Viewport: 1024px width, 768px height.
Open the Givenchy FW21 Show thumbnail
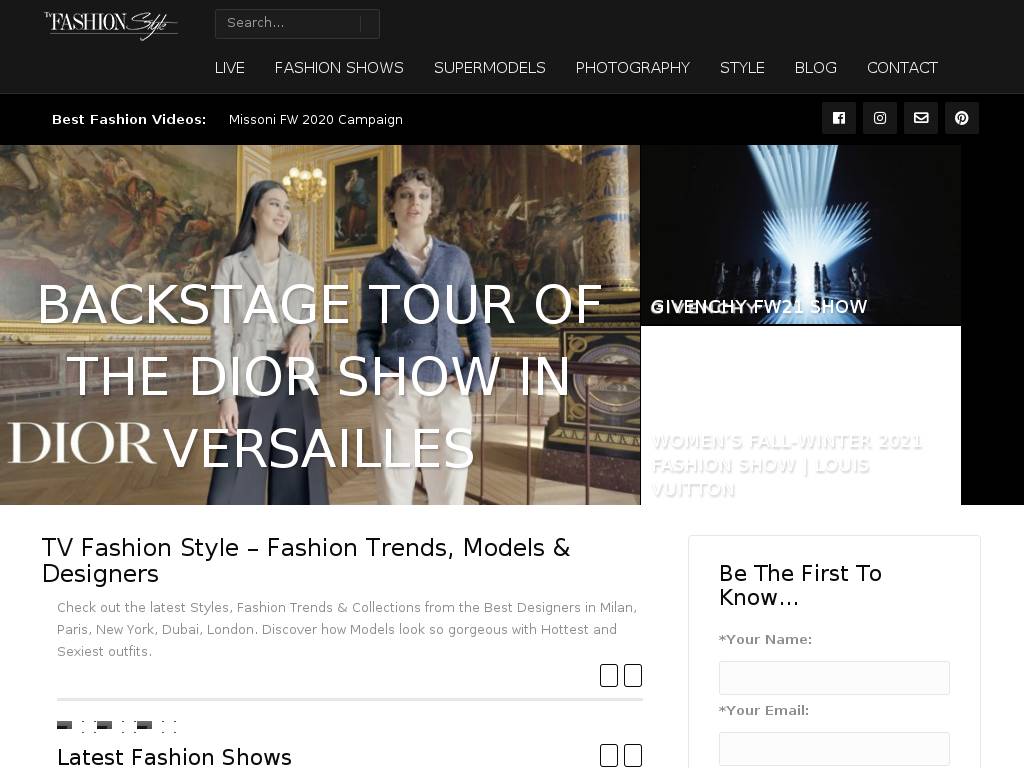pyautogui.click(x=801, y=235)
